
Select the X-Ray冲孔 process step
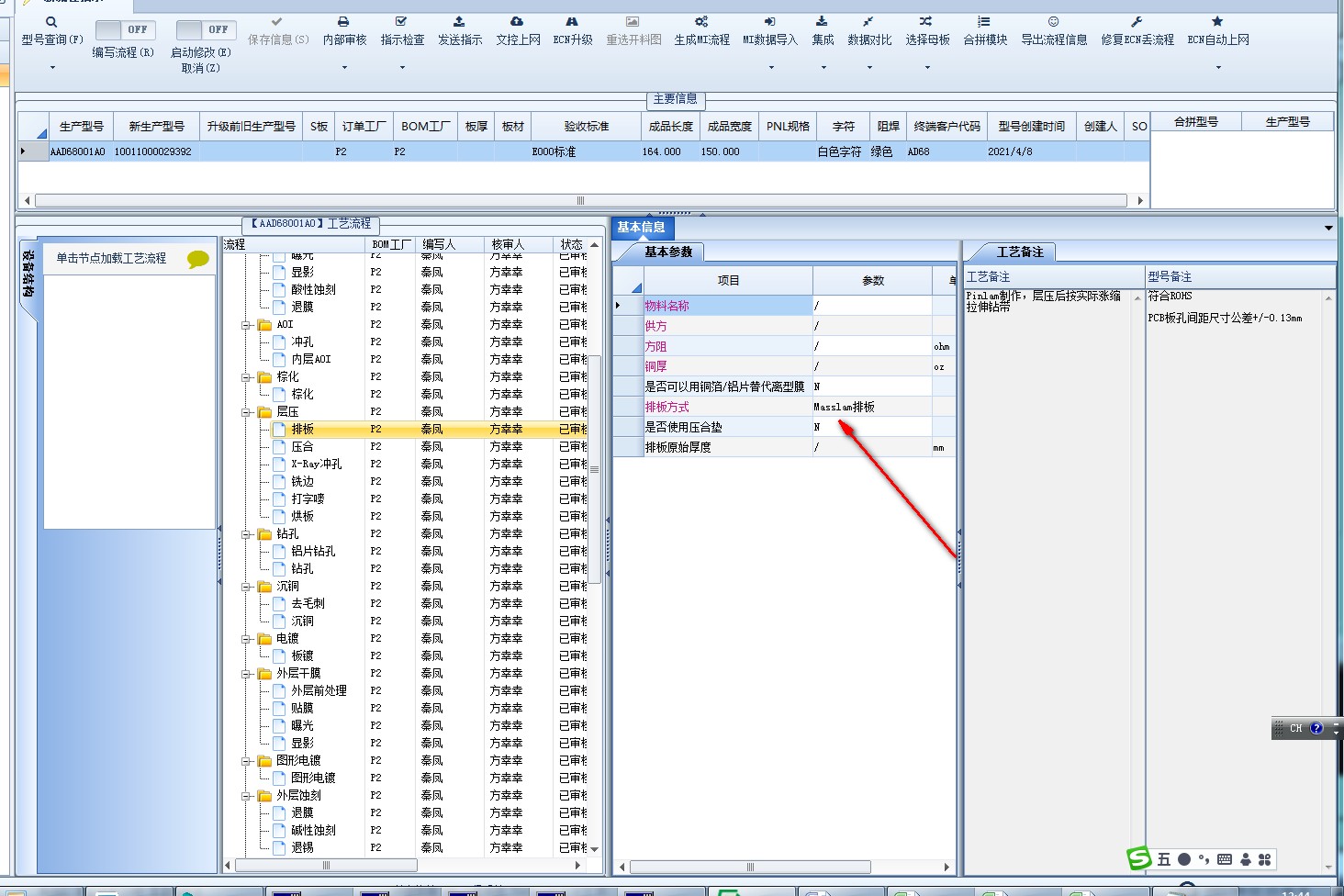pos(316,465)
